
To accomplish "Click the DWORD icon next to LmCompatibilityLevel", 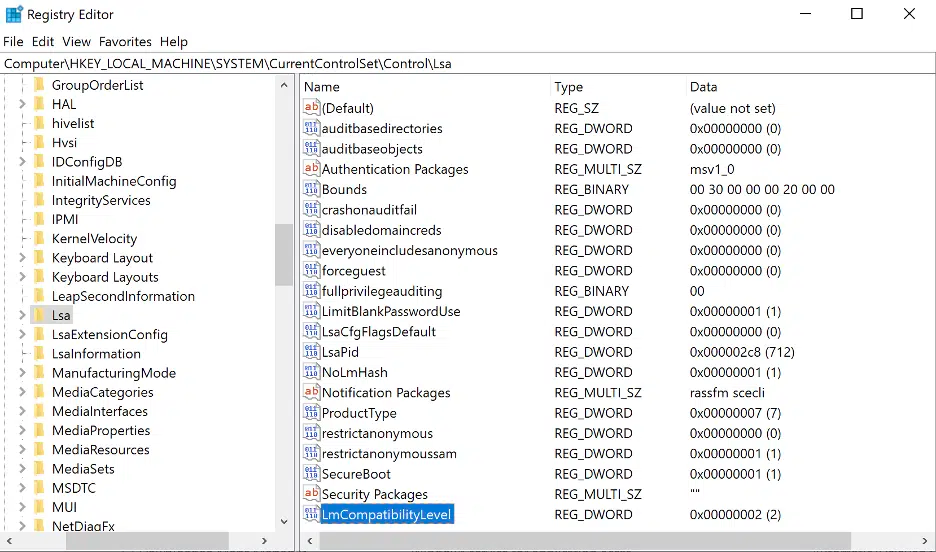I will (x=311, y=513).
